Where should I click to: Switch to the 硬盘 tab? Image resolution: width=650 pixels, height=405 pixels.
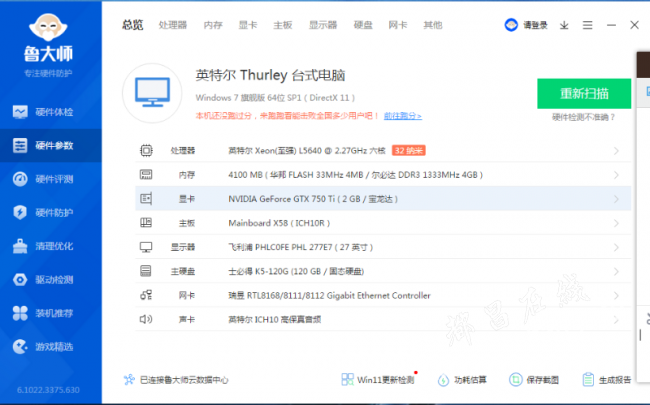(x=363, y=25)
